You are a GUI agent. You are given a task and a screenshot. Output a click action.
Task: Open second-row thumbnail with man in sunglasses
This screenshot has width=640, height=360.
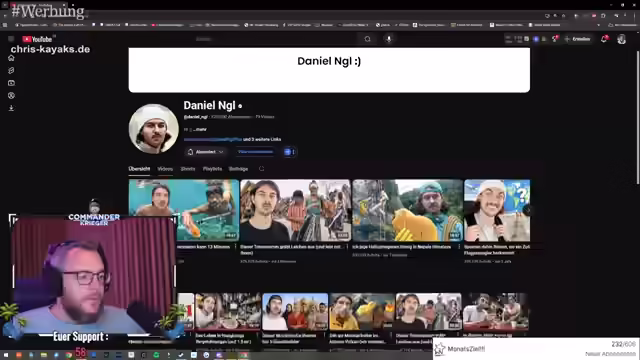coord(496,311)
